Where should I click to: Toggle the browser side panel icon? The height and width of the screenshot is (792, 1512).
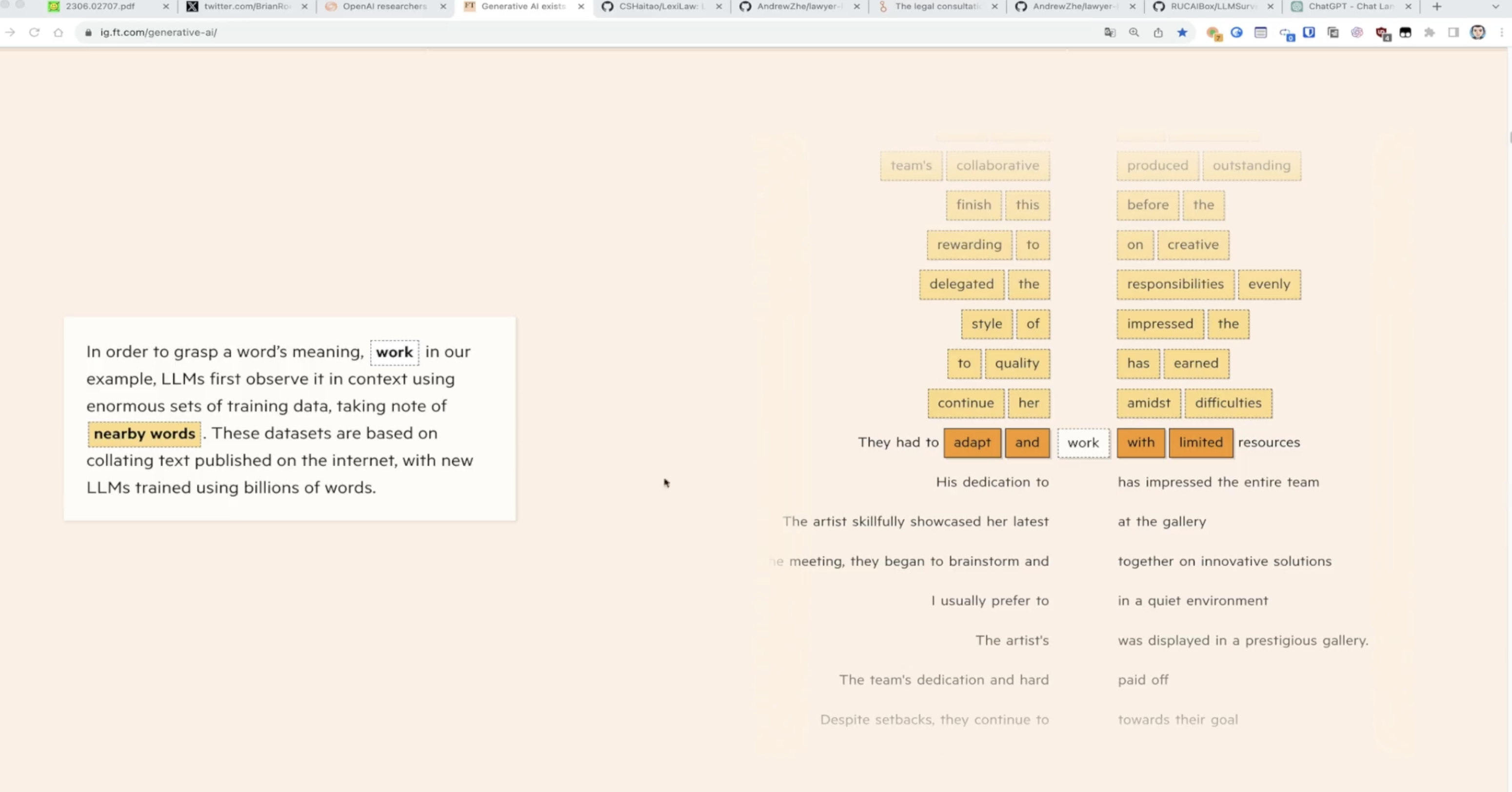point(1453,32)
